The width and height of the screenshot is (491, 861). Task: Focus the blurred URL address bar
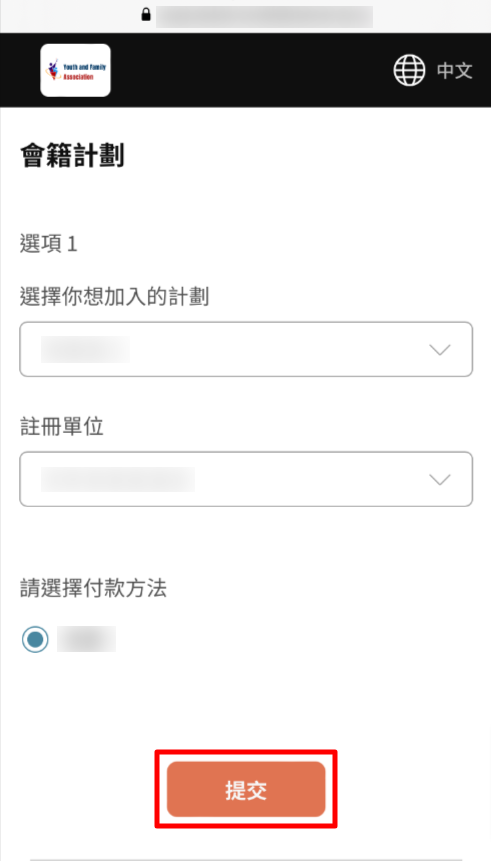(x=264, y=16)
